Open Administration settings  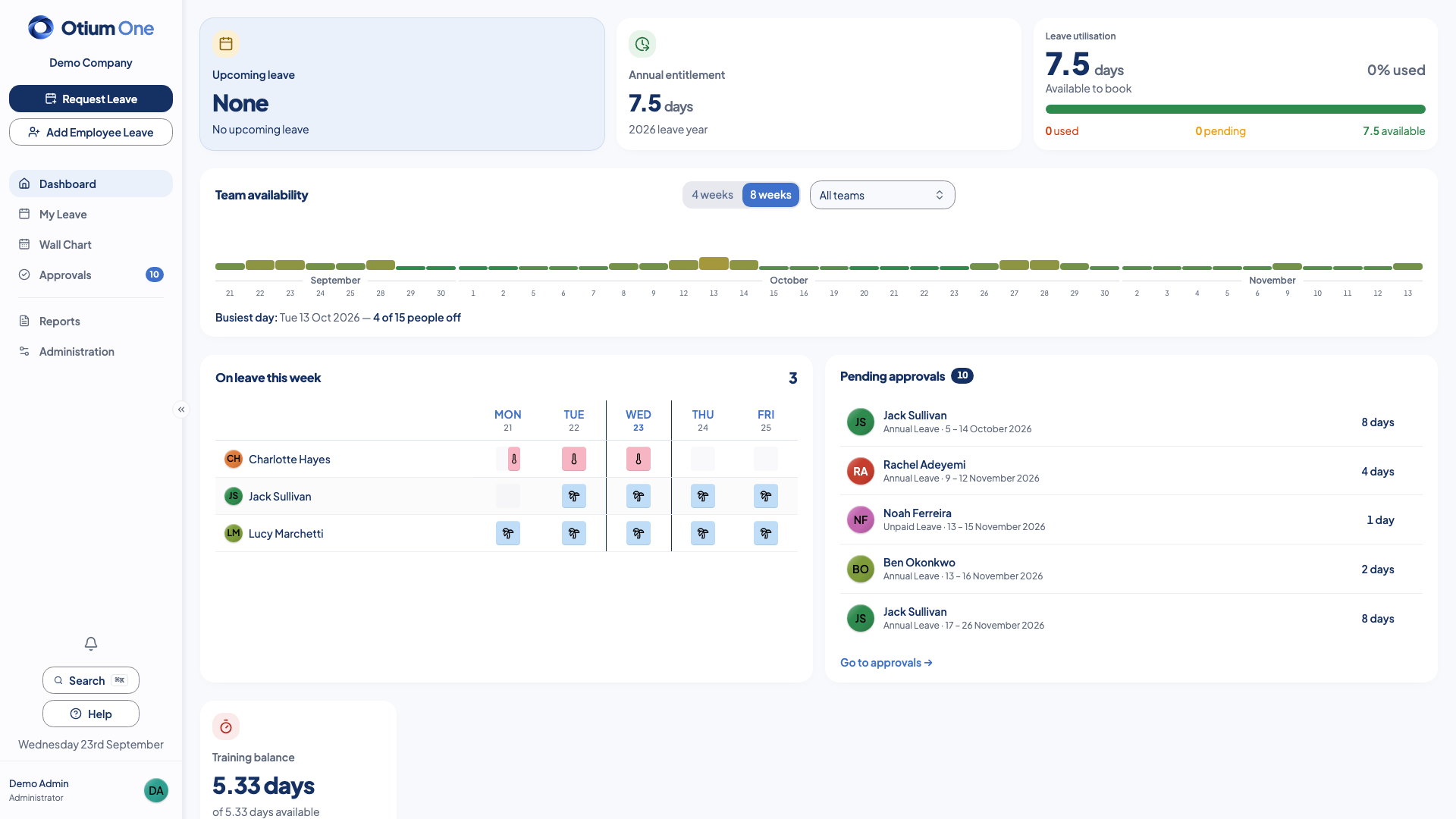[x=91, y=351]
